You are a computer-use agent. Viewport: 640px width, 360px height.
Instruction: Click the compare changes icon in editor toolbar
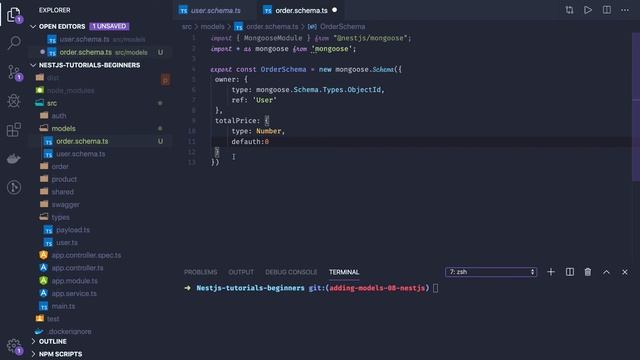tap(569, 10)
